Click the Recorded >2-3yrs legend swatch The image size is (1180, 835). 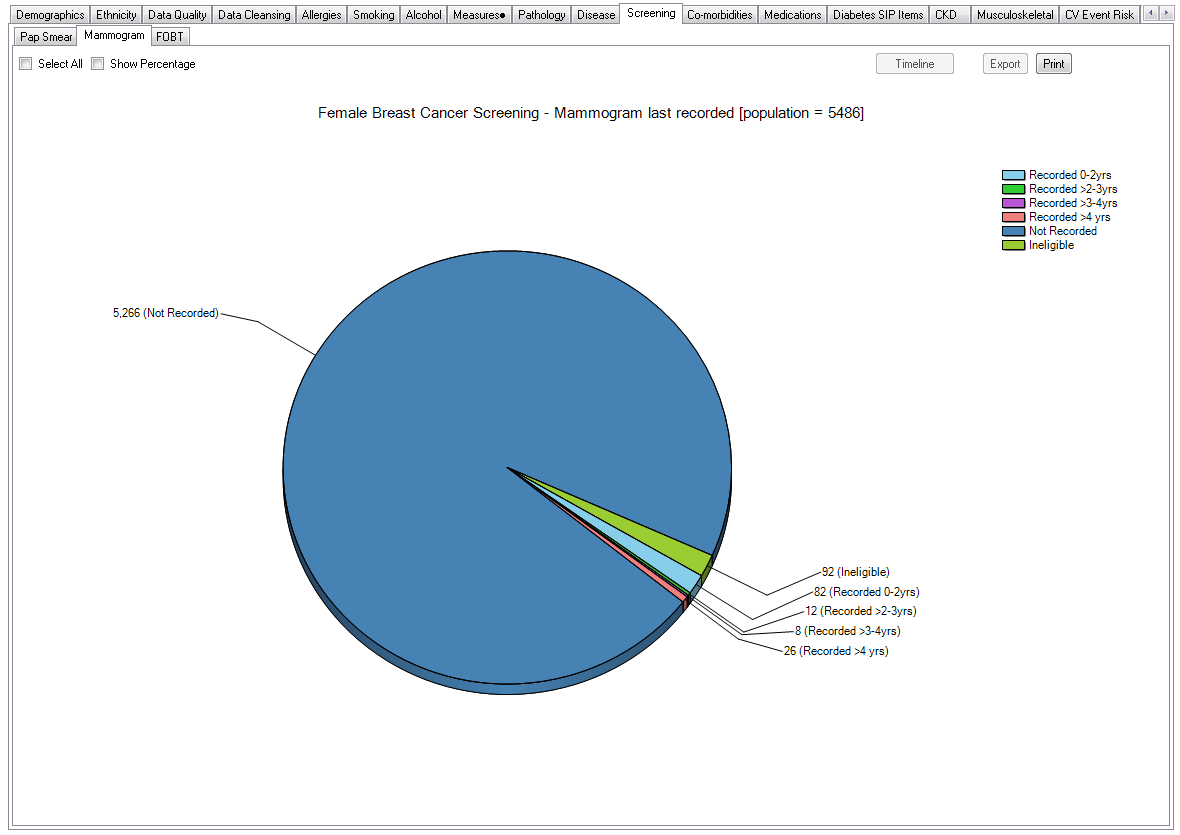[1013, 190]
